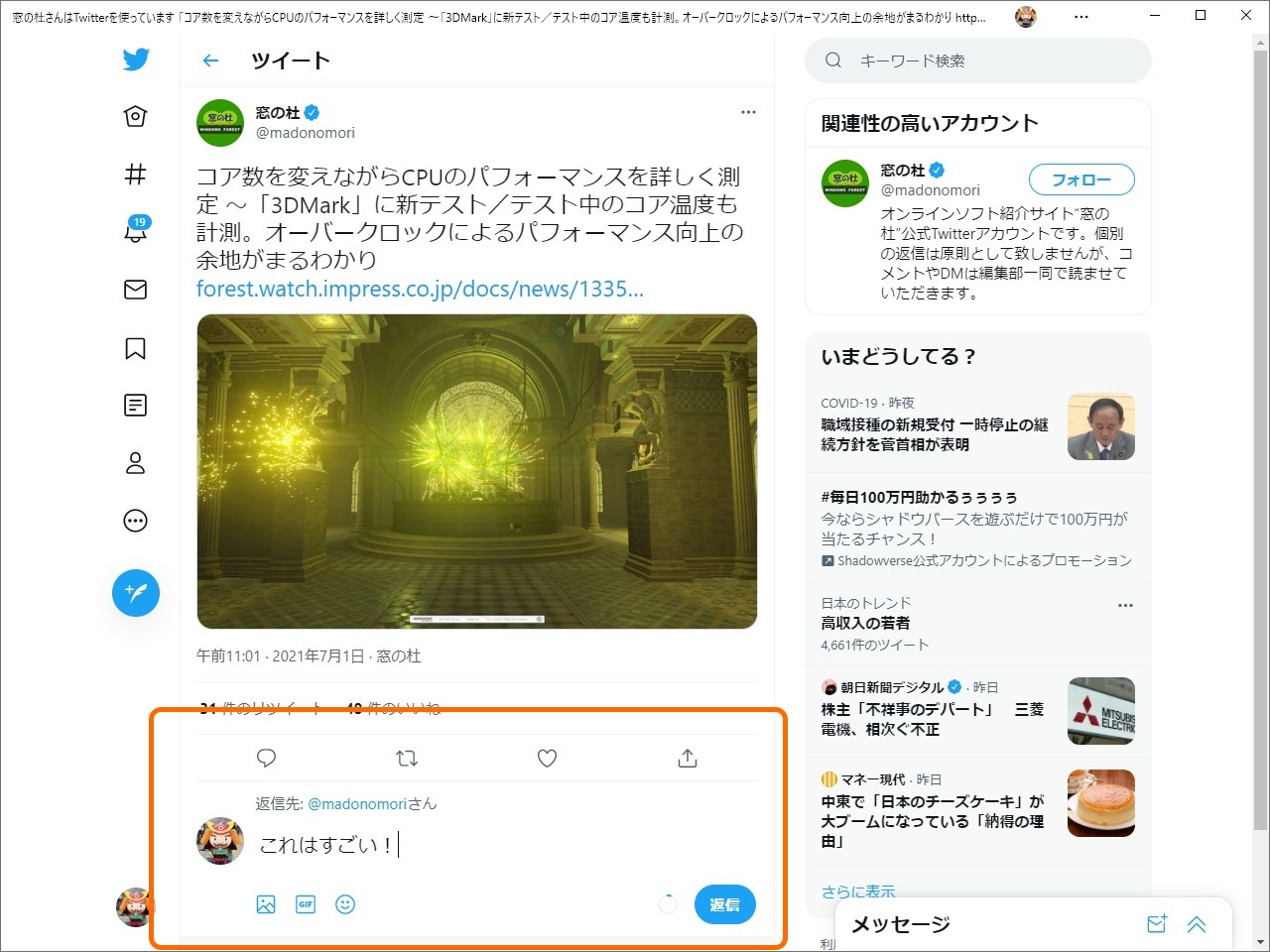Open the Messages envelope in the sidebar
The height and width of the screenshot is (952, 1270).
click(135, 290)
